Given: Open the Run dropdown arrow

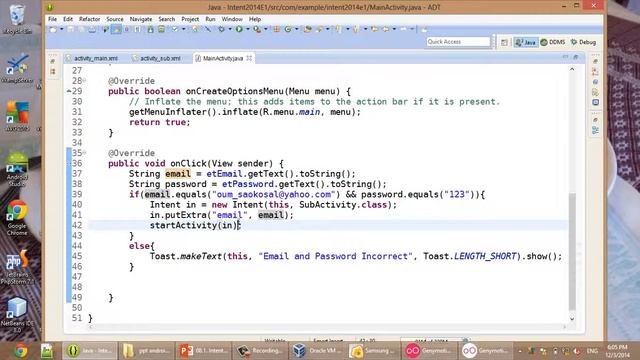Looking at the screenshot, I should (x=248, y=29).
